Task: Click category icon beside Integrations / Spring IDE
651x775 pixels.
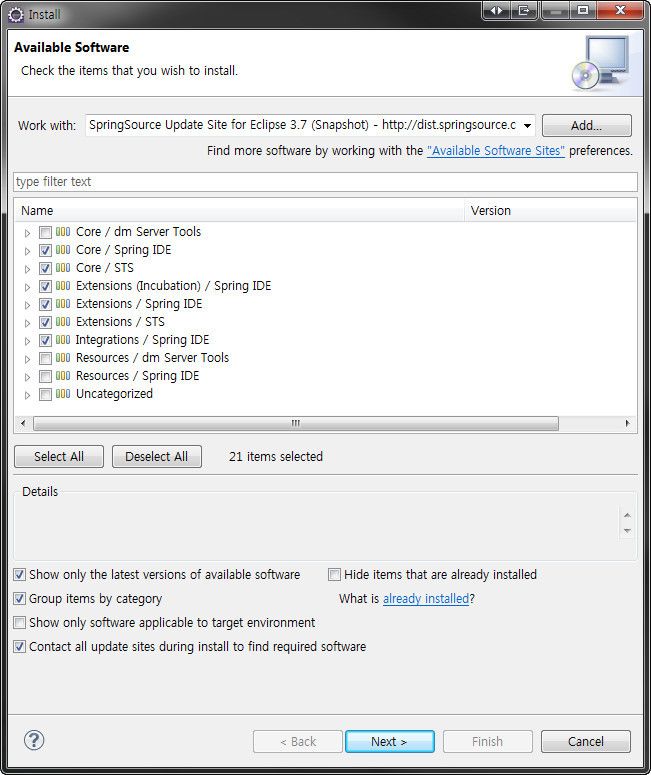Action: point(63,340)
